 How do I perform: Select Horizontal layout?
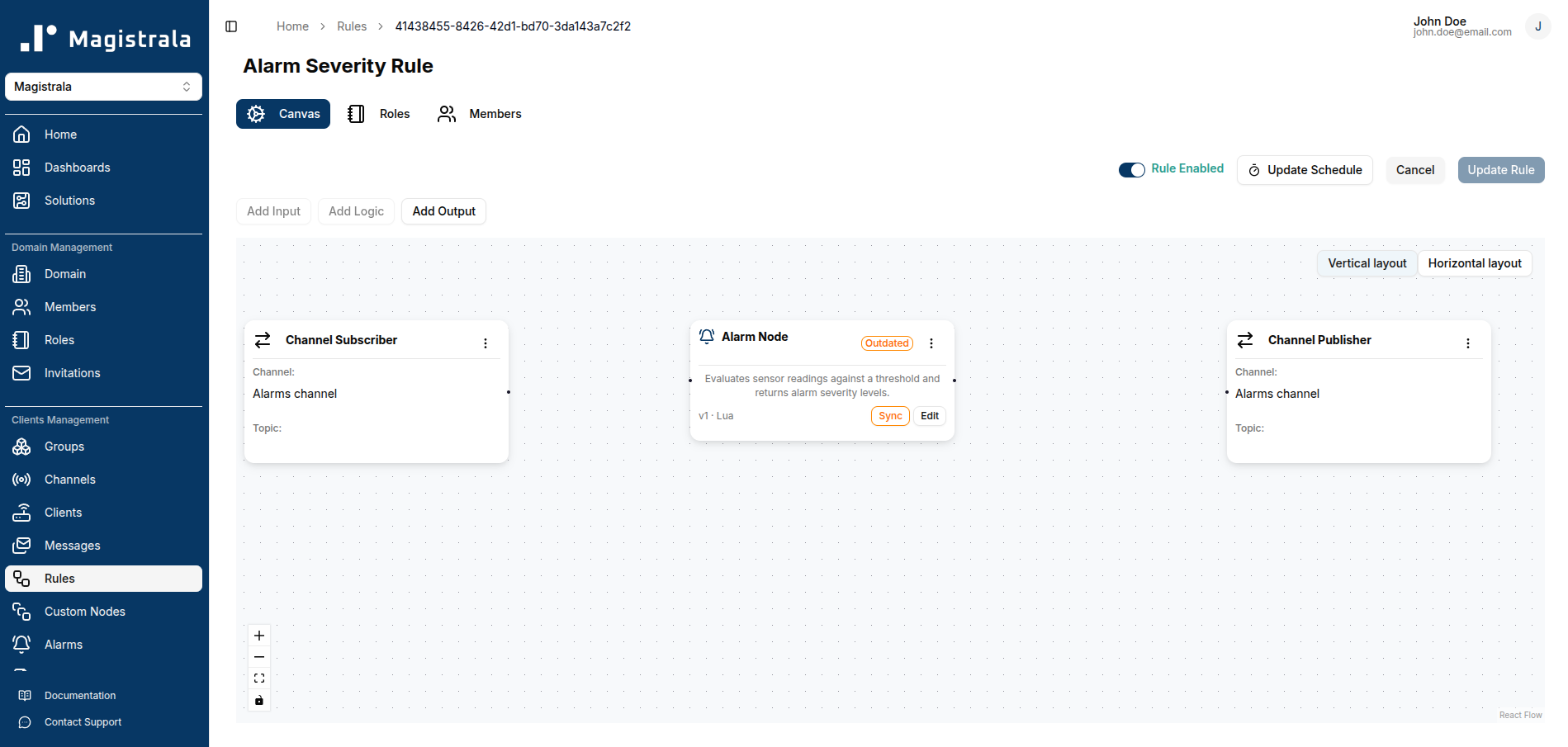pos(1475,263)
